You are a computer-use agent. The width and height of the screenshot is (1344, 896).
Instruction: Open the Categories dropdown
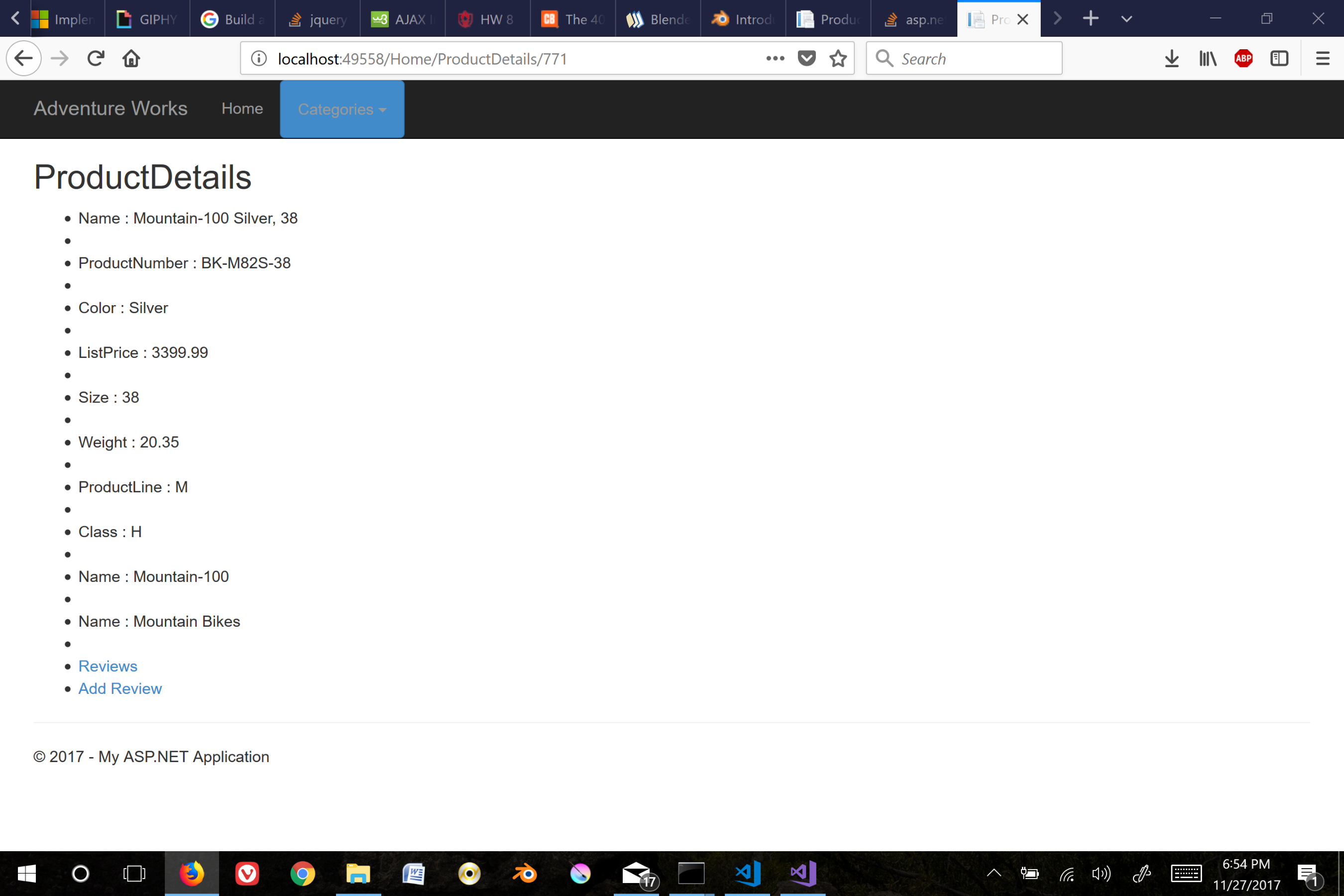341,109
